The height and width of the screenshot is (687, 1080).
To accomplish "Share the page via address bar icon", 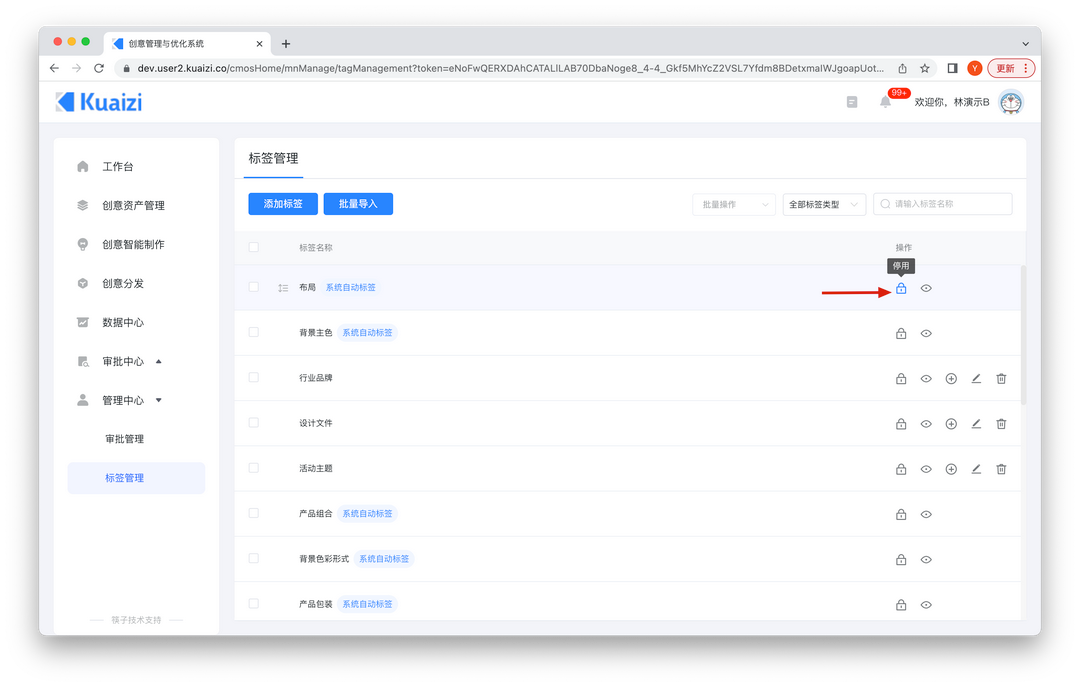I will pos(902,68).
